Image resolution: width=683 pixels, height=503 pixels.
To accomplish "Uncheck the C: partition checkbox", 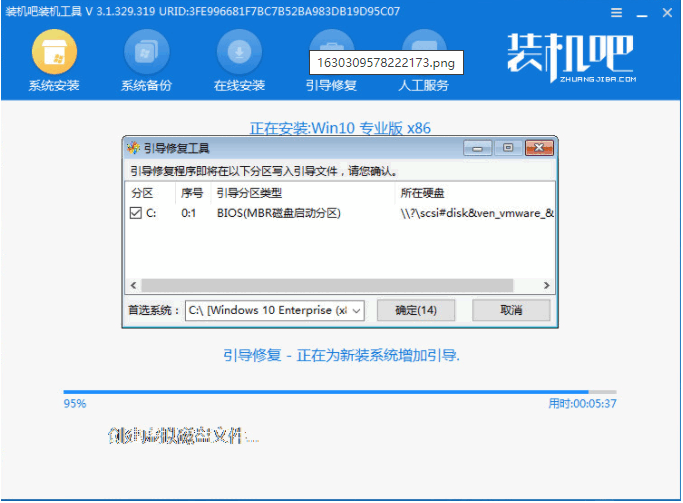I will pos(135,213).
